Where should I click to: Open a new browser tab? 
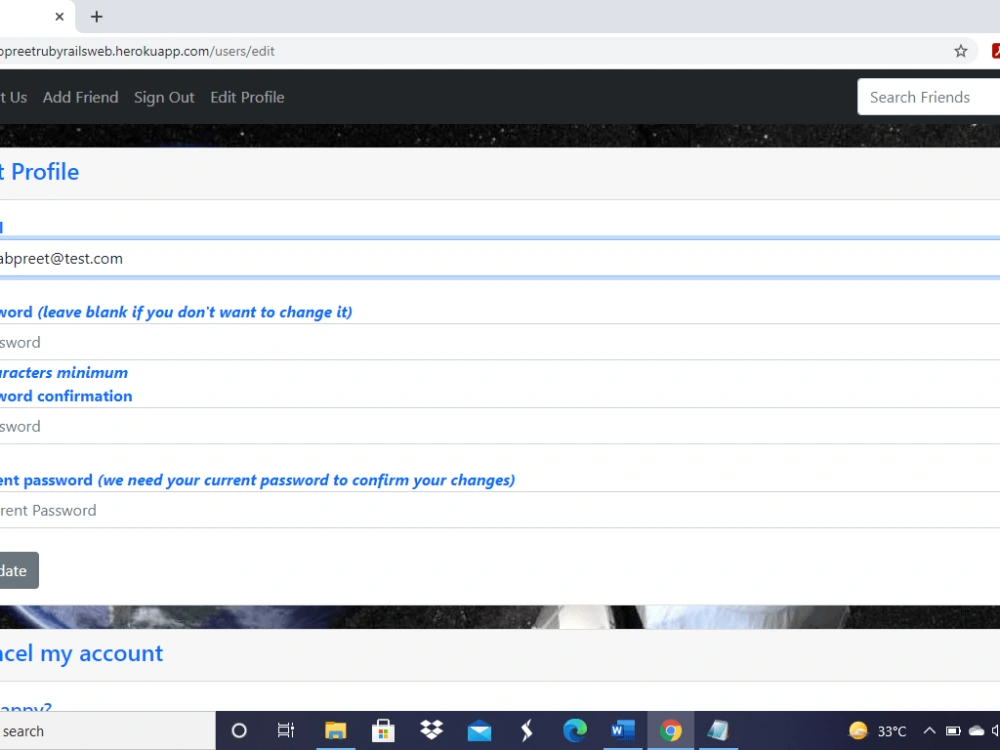[x=96, y=17]
